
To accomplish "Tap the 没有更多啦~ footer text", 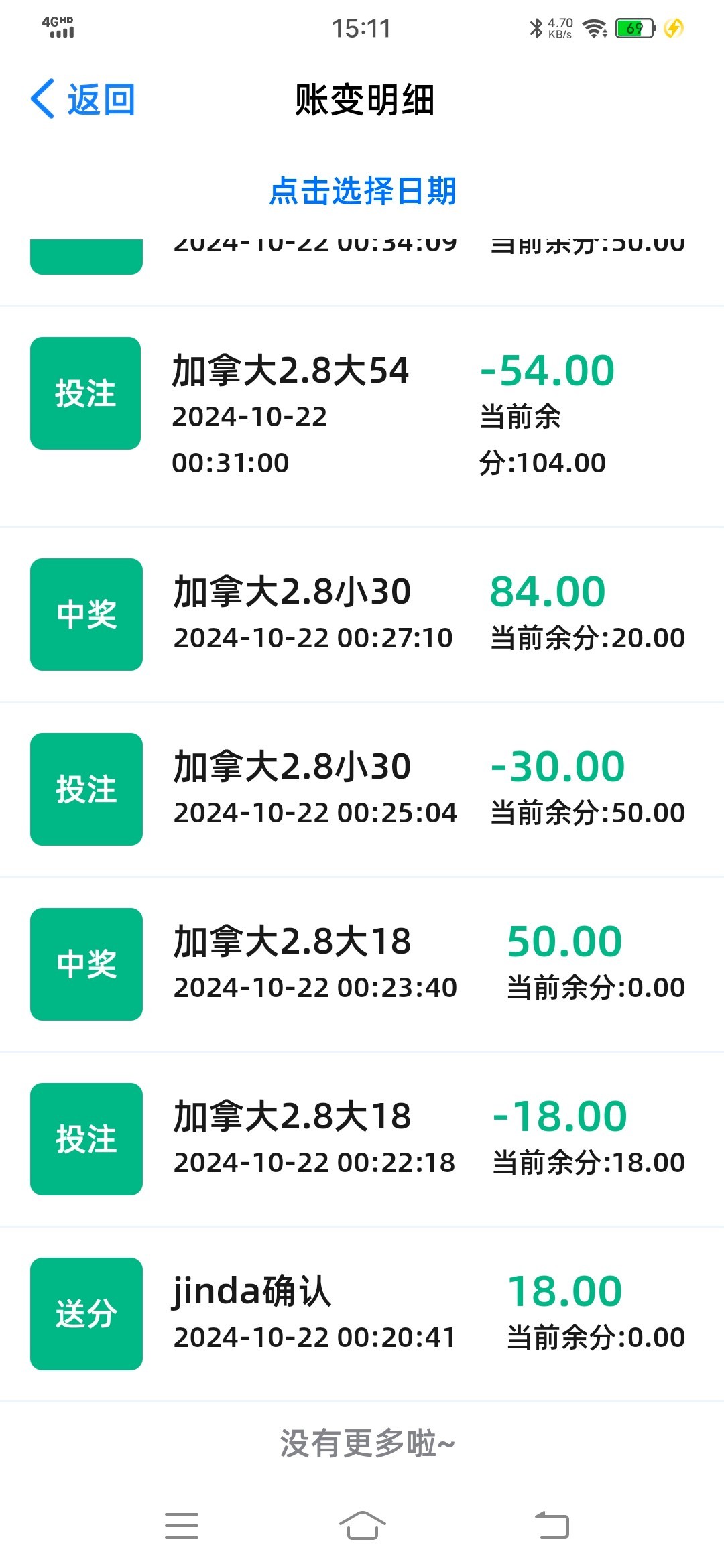I will [x=367, y=1443].
